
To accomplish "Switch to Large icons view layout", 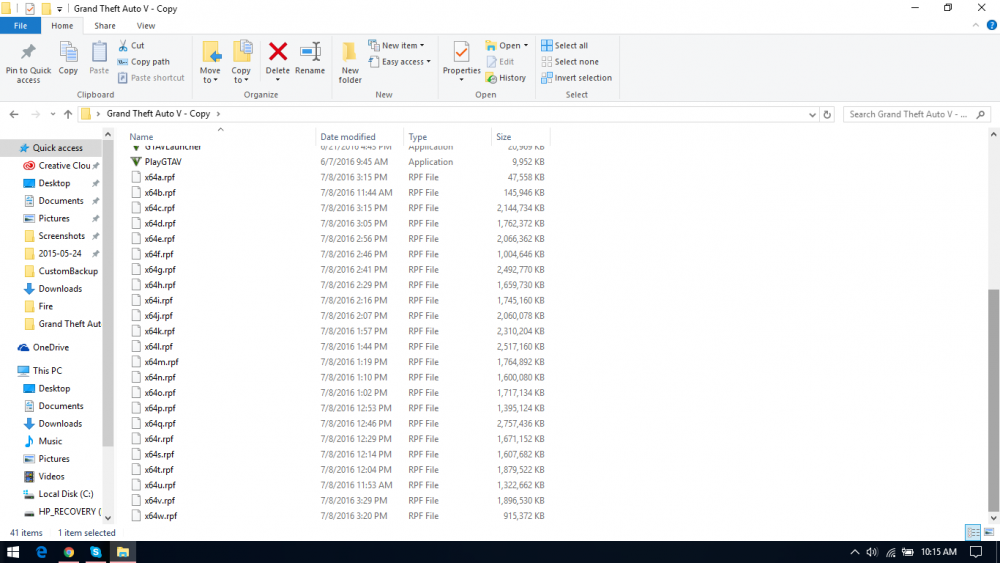I will coord(989,532).
